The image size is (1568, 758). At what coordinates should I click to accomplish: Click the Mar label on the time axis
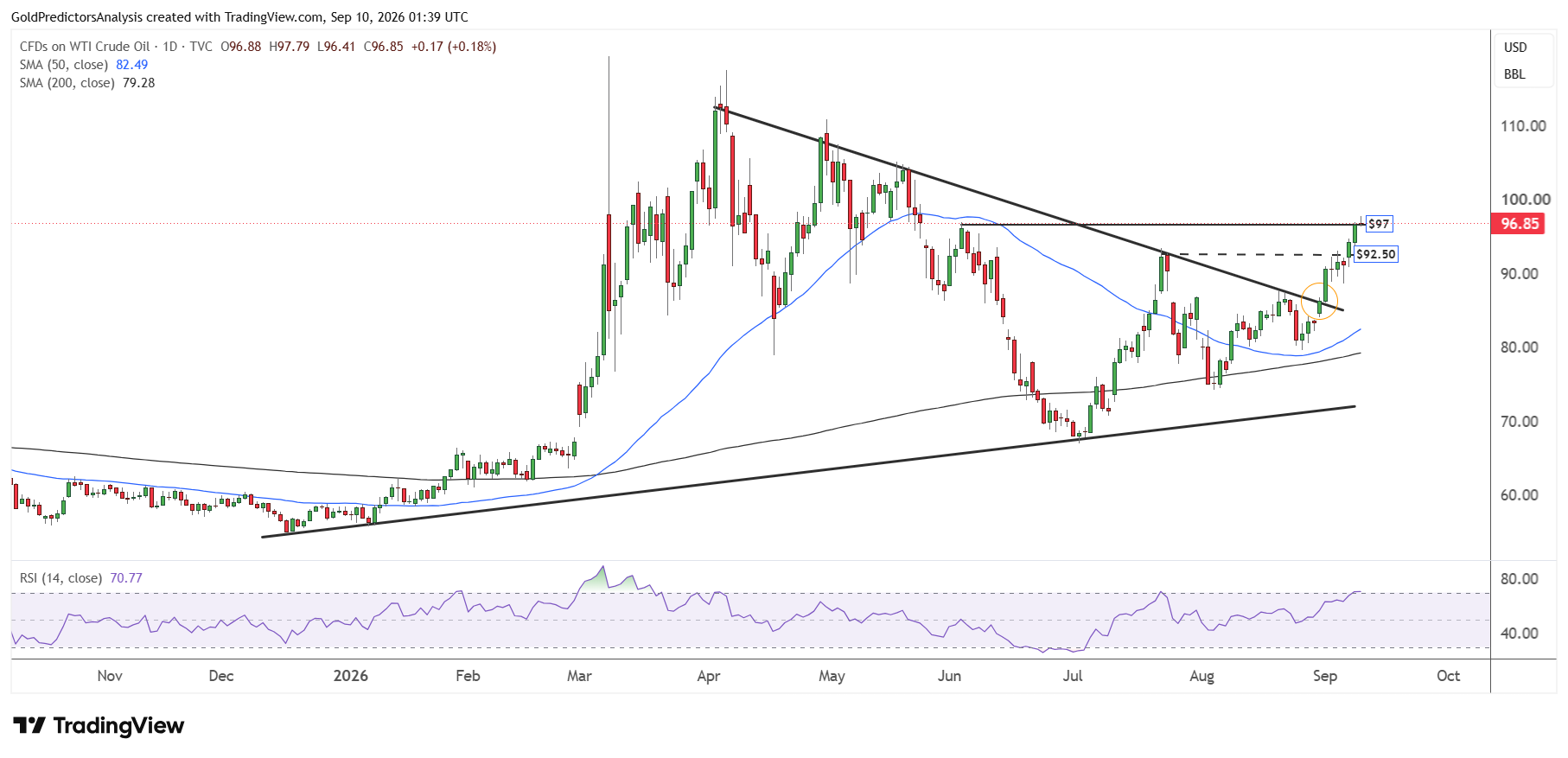[x=579, y=676]
